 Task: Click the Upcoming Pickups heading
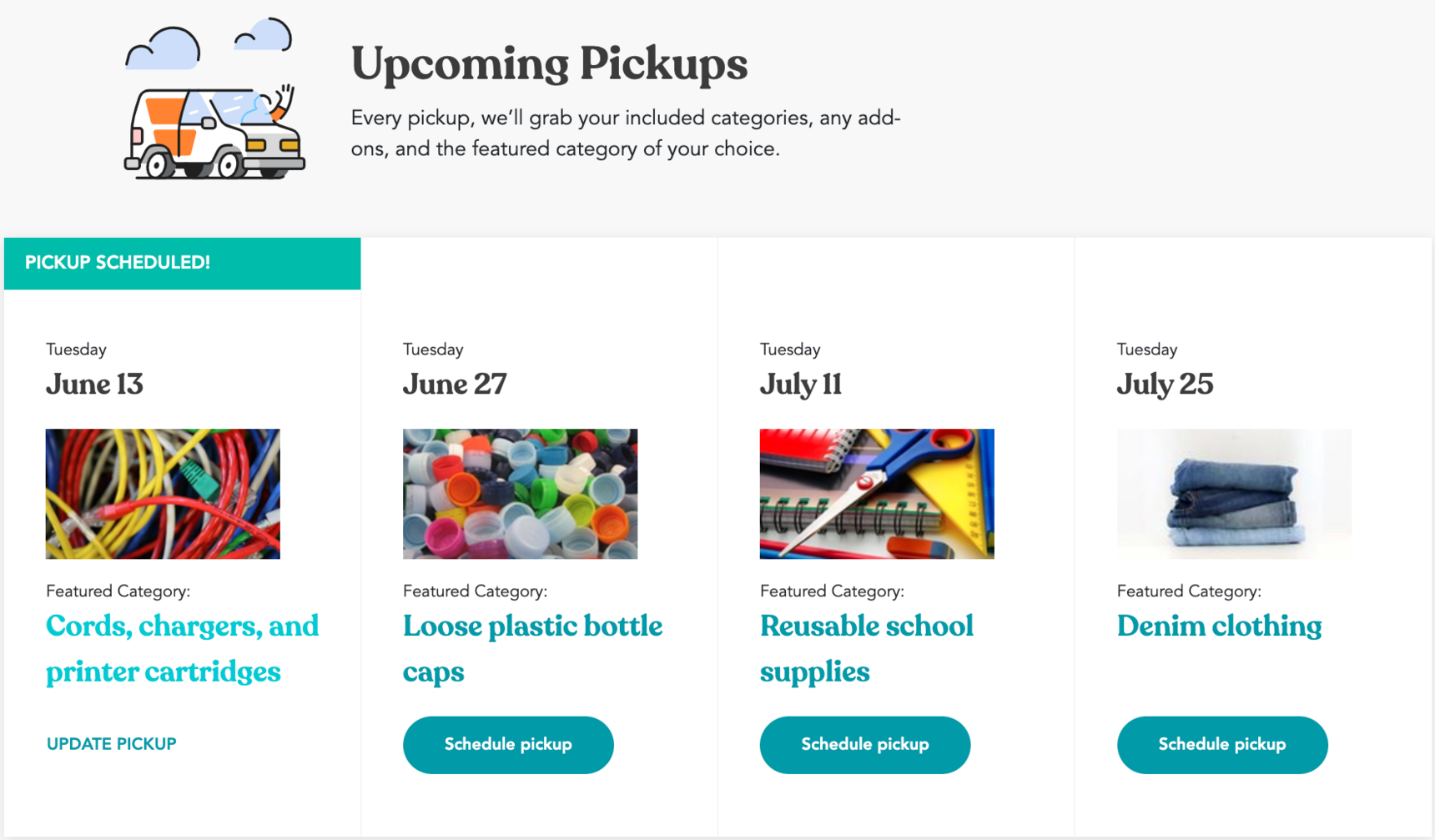[549, 63]
